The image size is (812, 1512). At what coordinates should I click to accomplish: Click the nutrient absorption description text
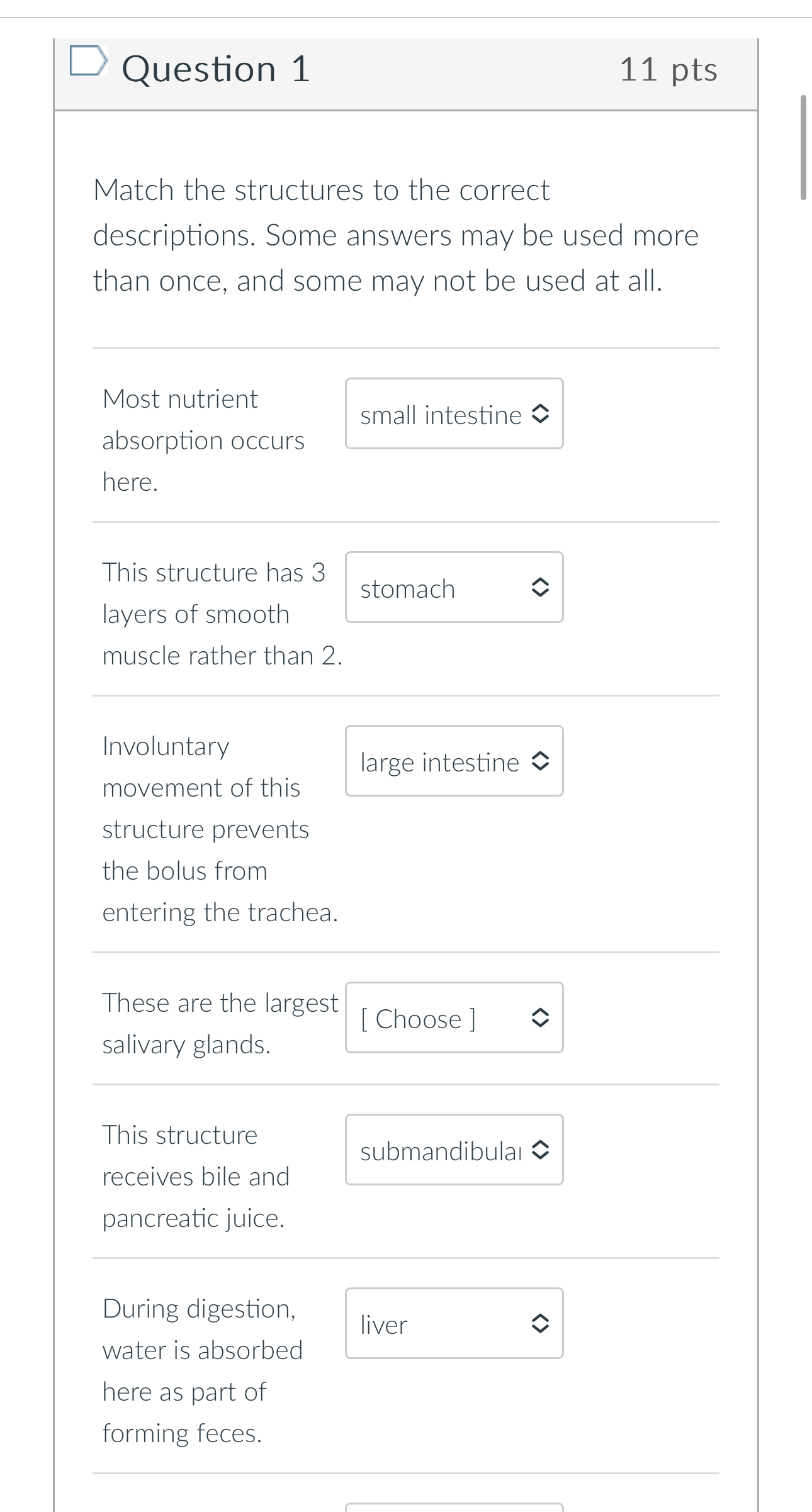(203, 439)
